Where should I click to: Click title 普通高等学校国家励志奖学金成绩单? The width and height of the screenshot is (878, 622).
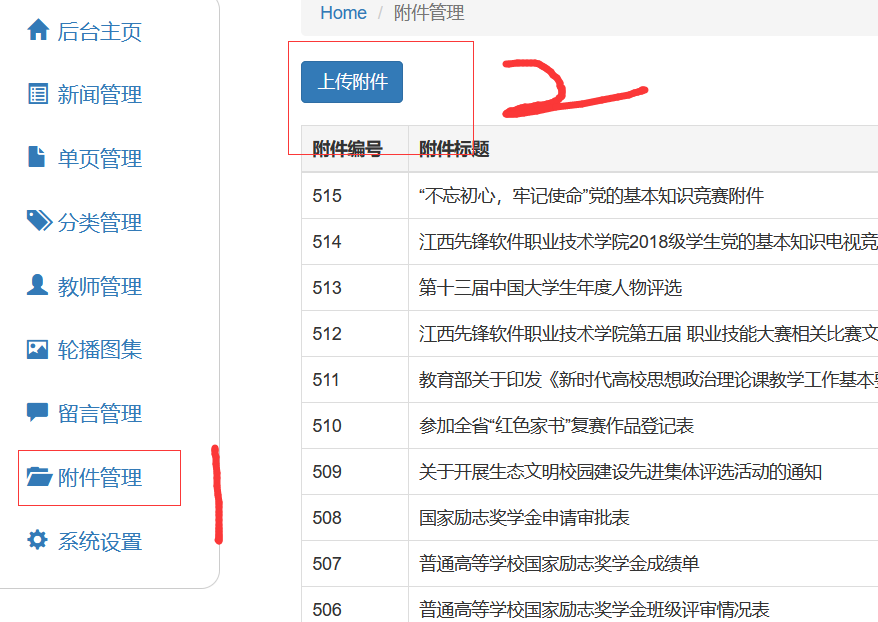[x=559, y=563]
